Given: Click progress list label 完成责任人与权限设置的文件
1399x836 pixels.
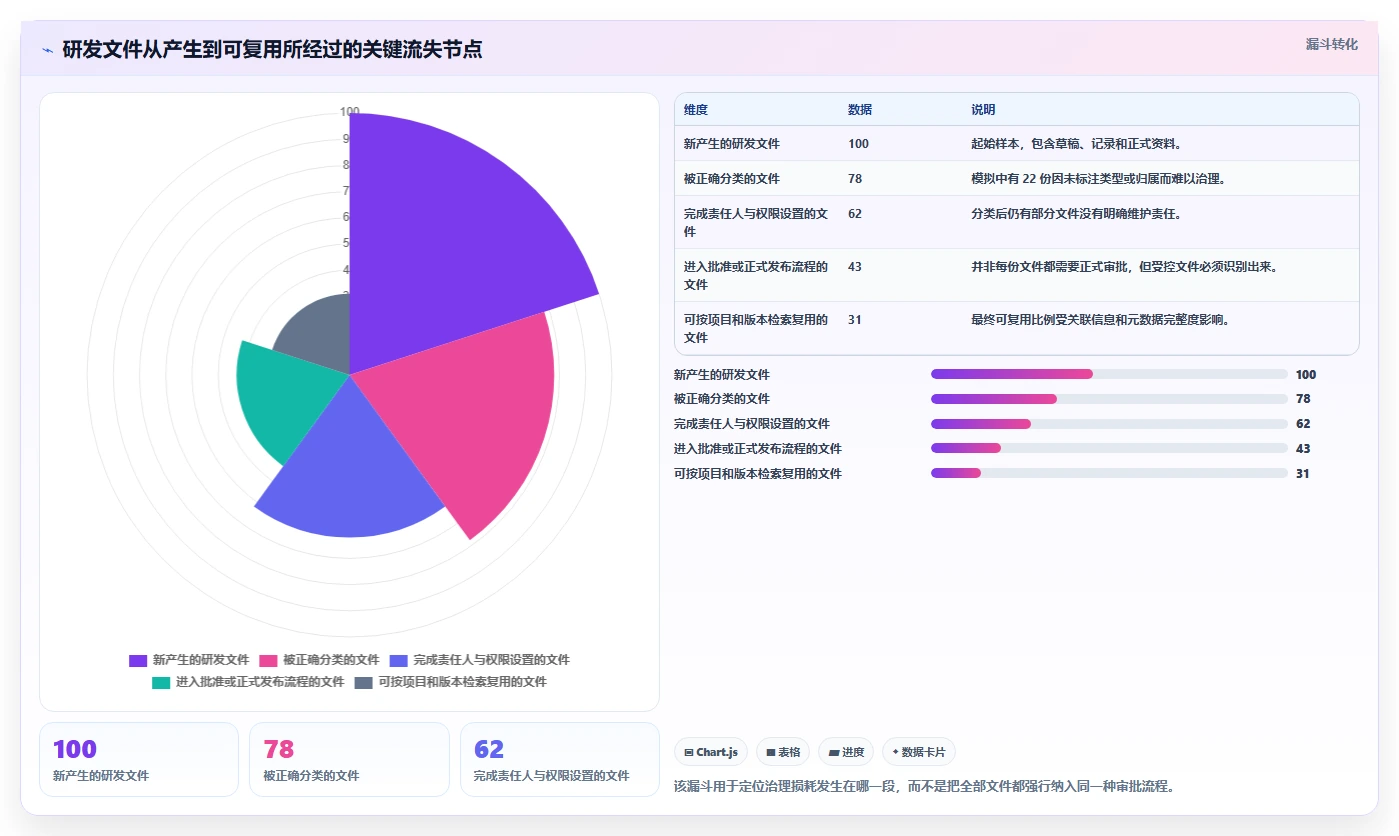Looking at the screenshot, I should (x=752, y=424).
